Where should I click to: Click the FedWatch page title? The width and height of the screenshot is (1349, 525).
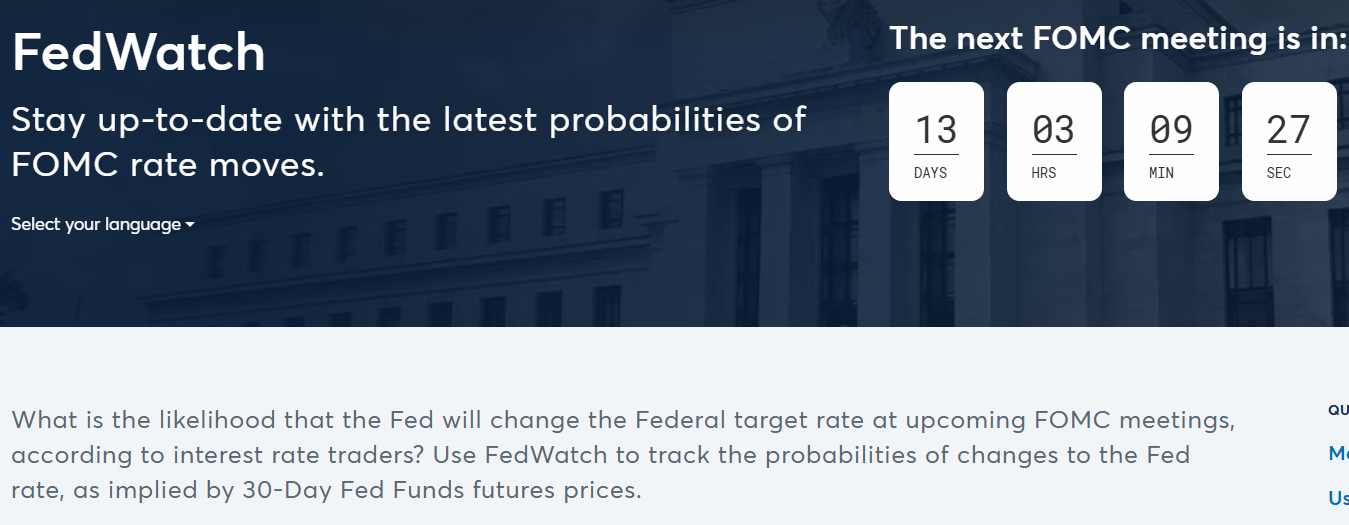139,53
